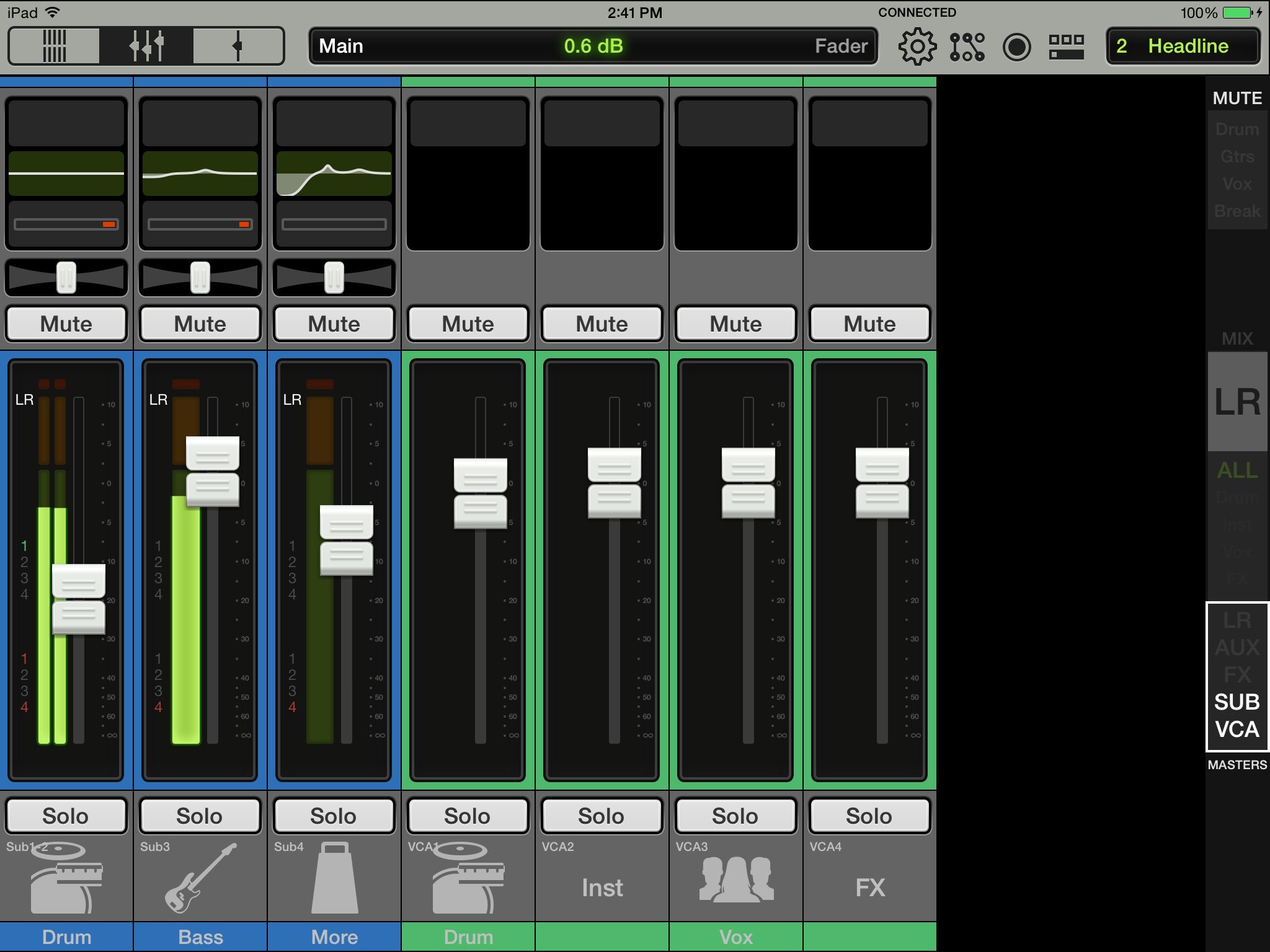Open the routing matrix icon
Image resolution: width=1270 pixels, height=952 pixels.
click(967, 46)
